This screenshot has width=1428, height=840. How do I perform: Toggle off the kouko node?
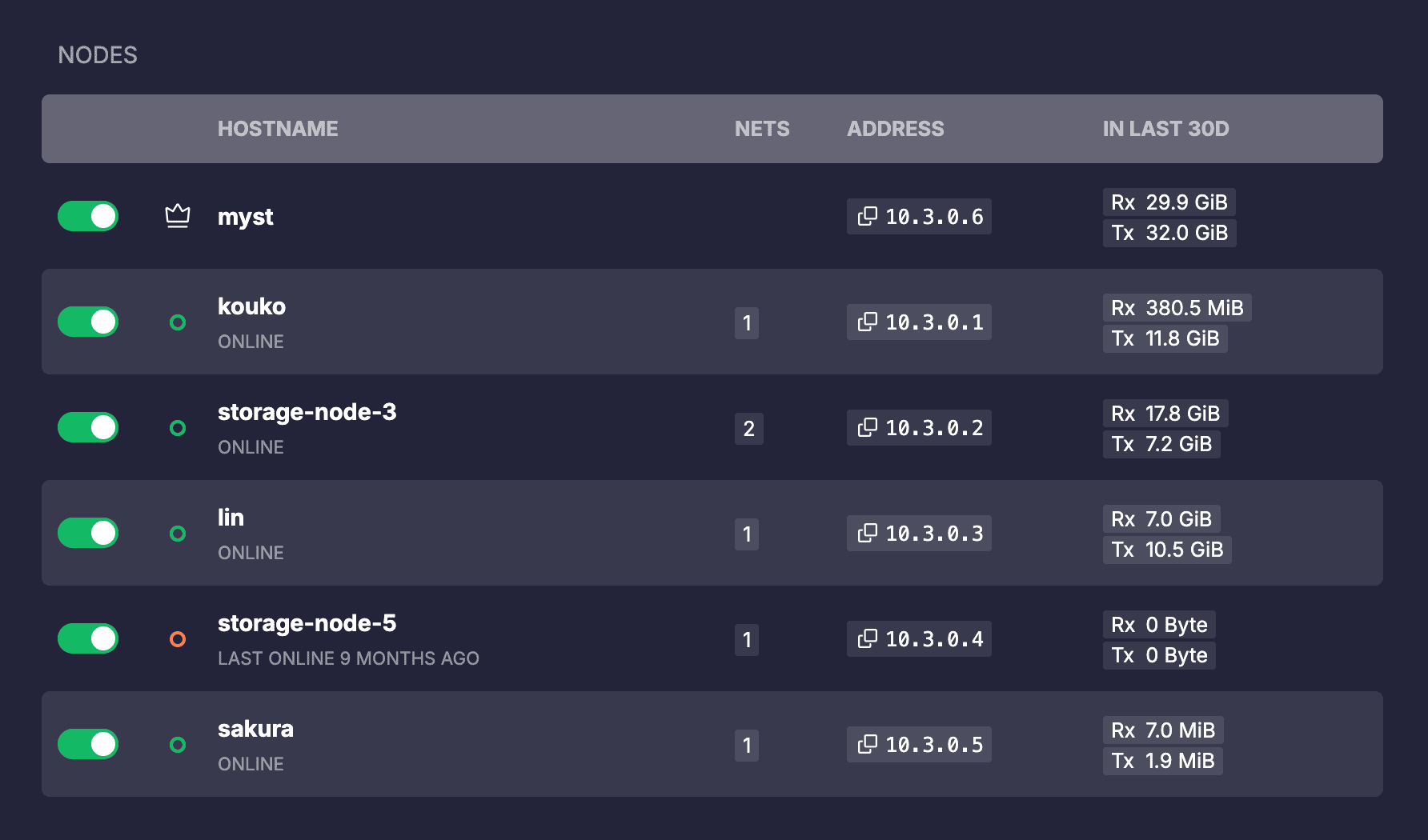pyautogui.click(x=88, y=322)
